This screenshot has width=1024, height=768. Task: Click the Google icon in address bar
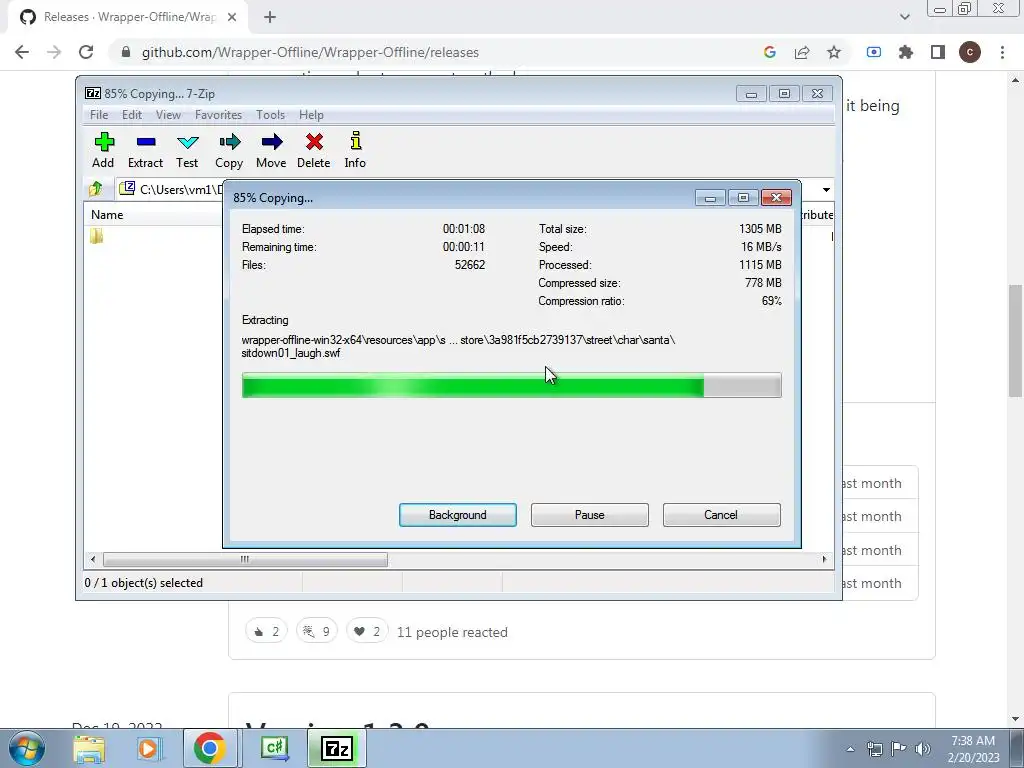point(770,52)
